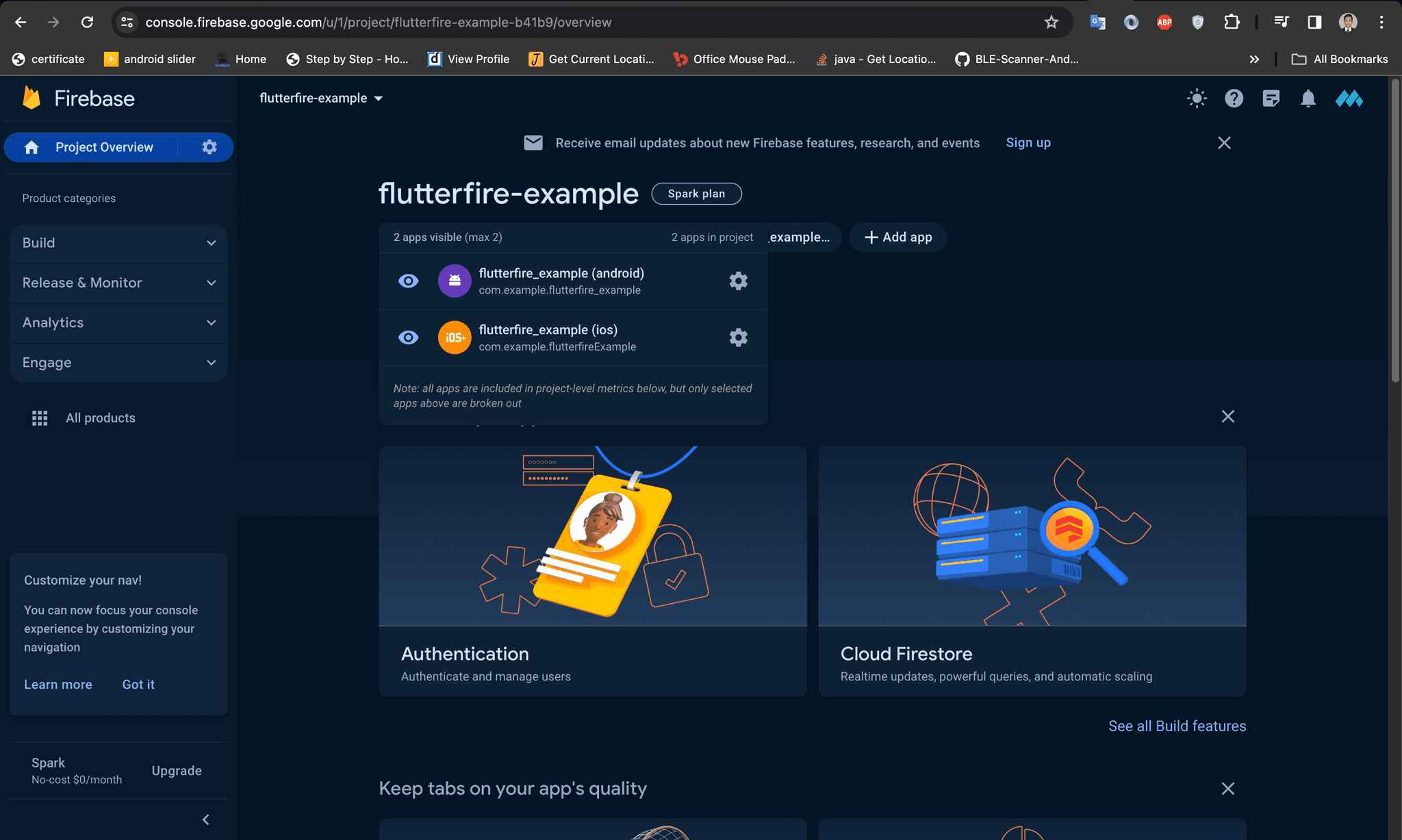
Task: Open notifications bell icon
Action: point(1308,99)
